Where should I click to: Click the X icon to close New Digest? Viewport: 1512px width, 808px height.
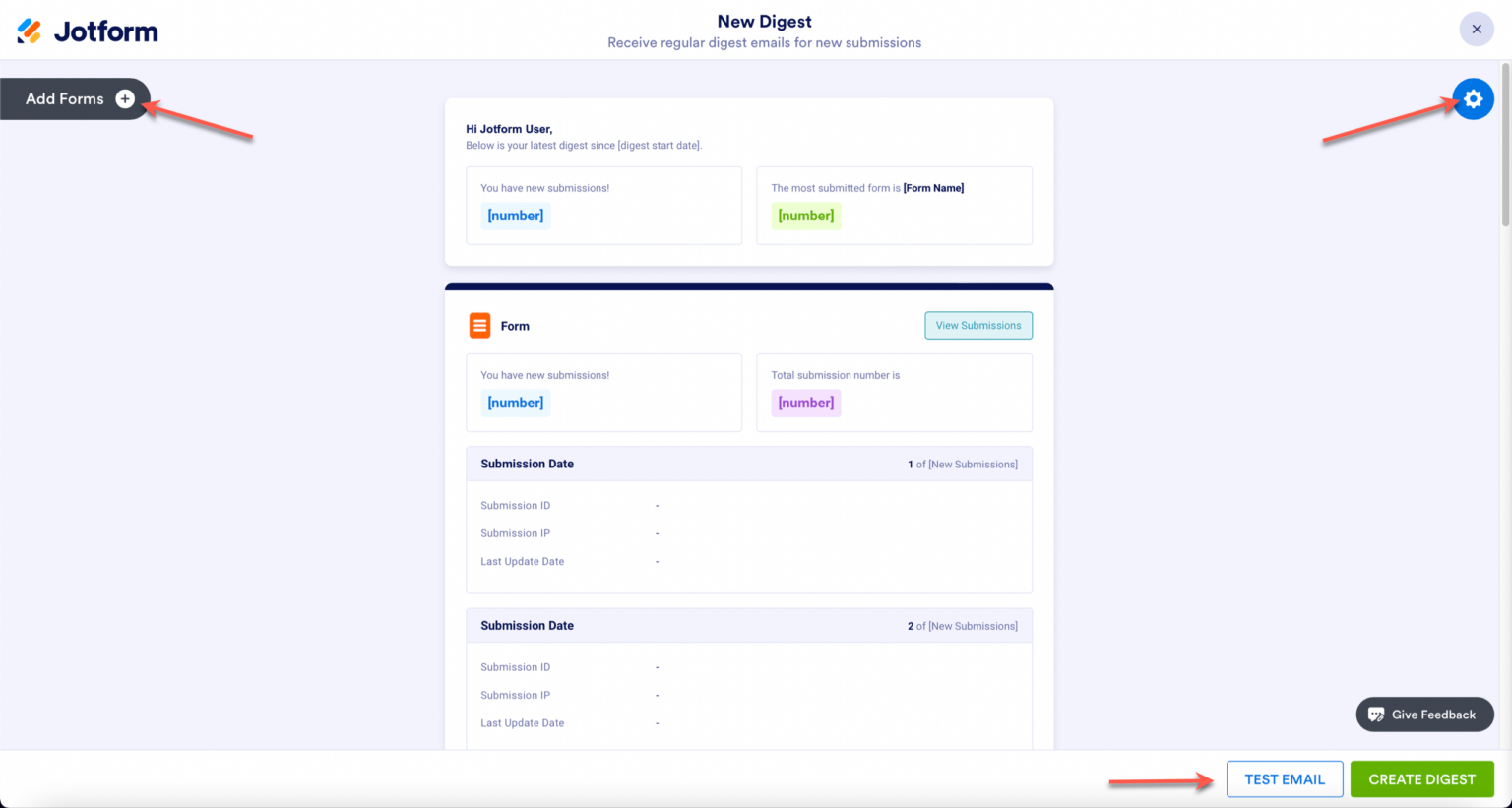pos(1476,29)
